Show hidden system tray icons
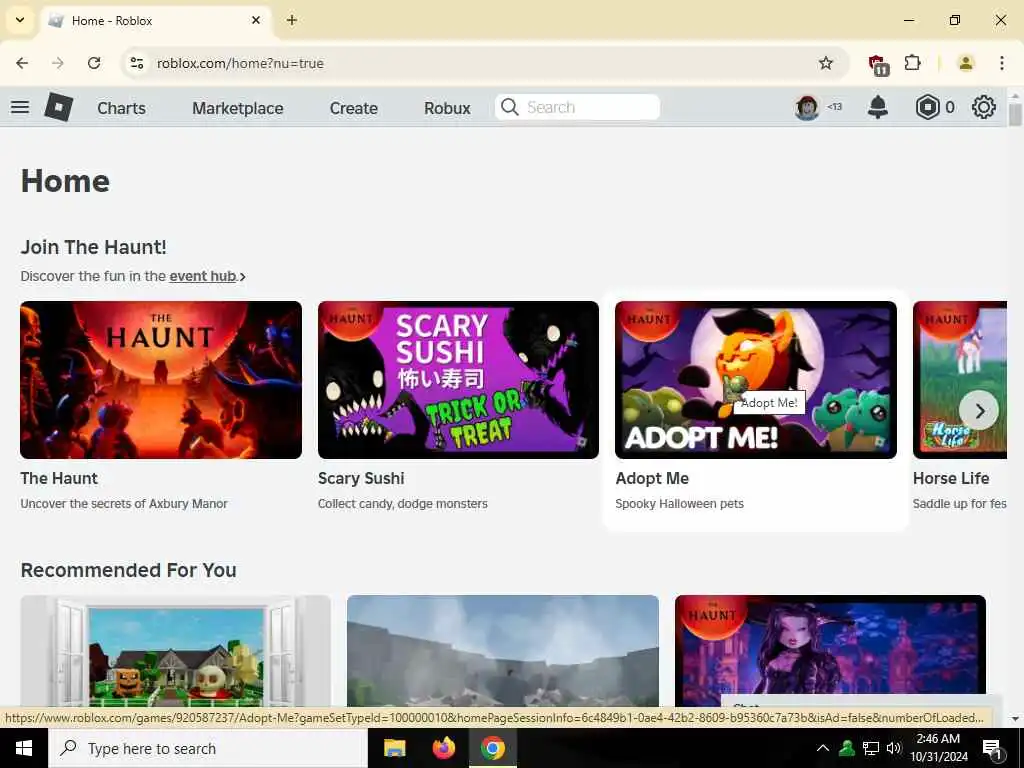 (x=823, y=748)
